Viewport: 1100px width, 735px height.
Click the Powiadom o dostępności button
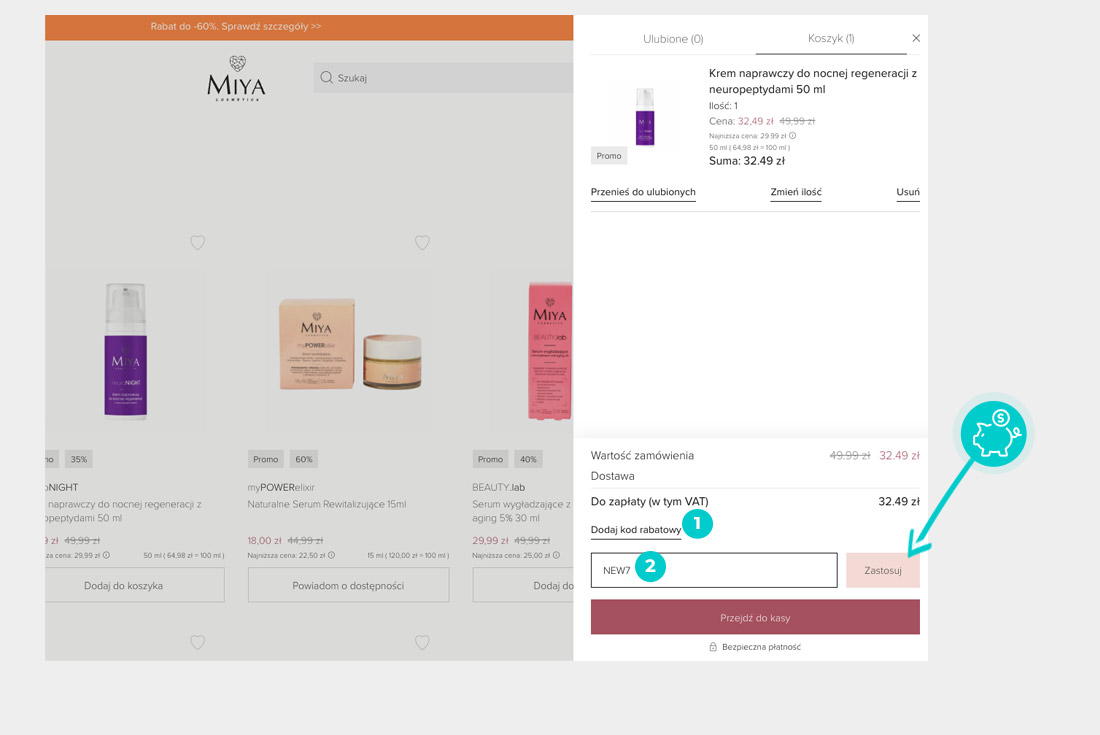pos(348,585)
